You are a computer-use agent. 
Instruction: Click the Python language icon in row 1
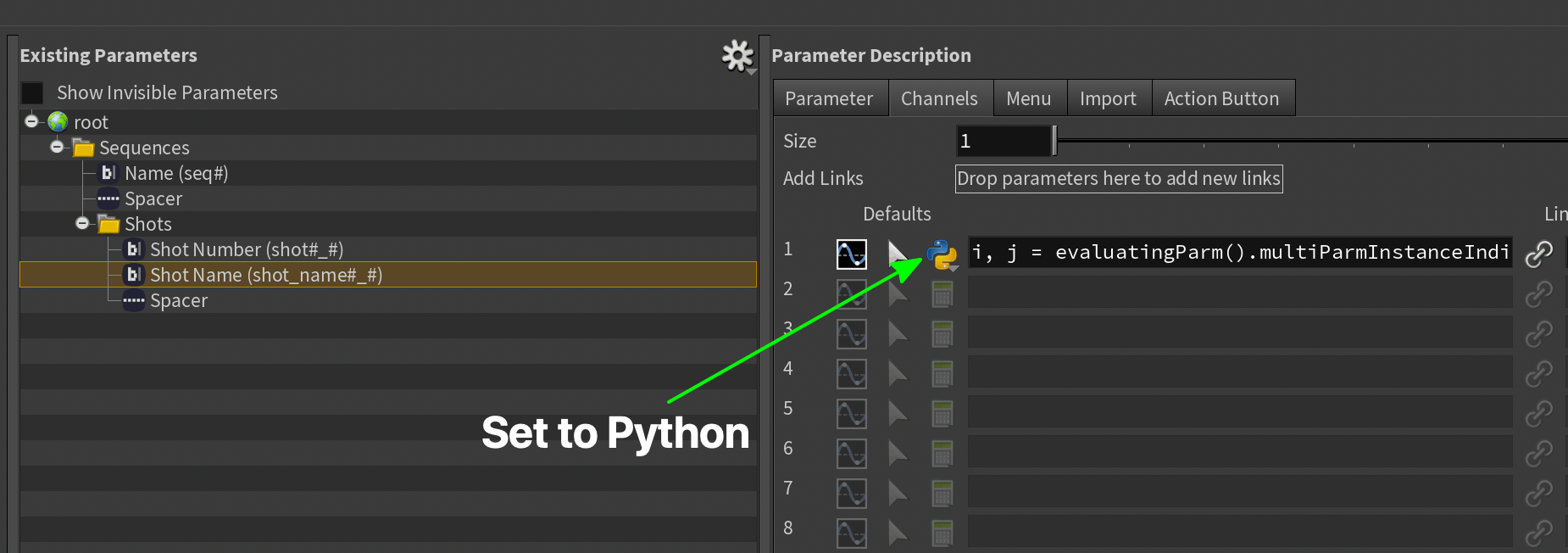coord(941,254)
